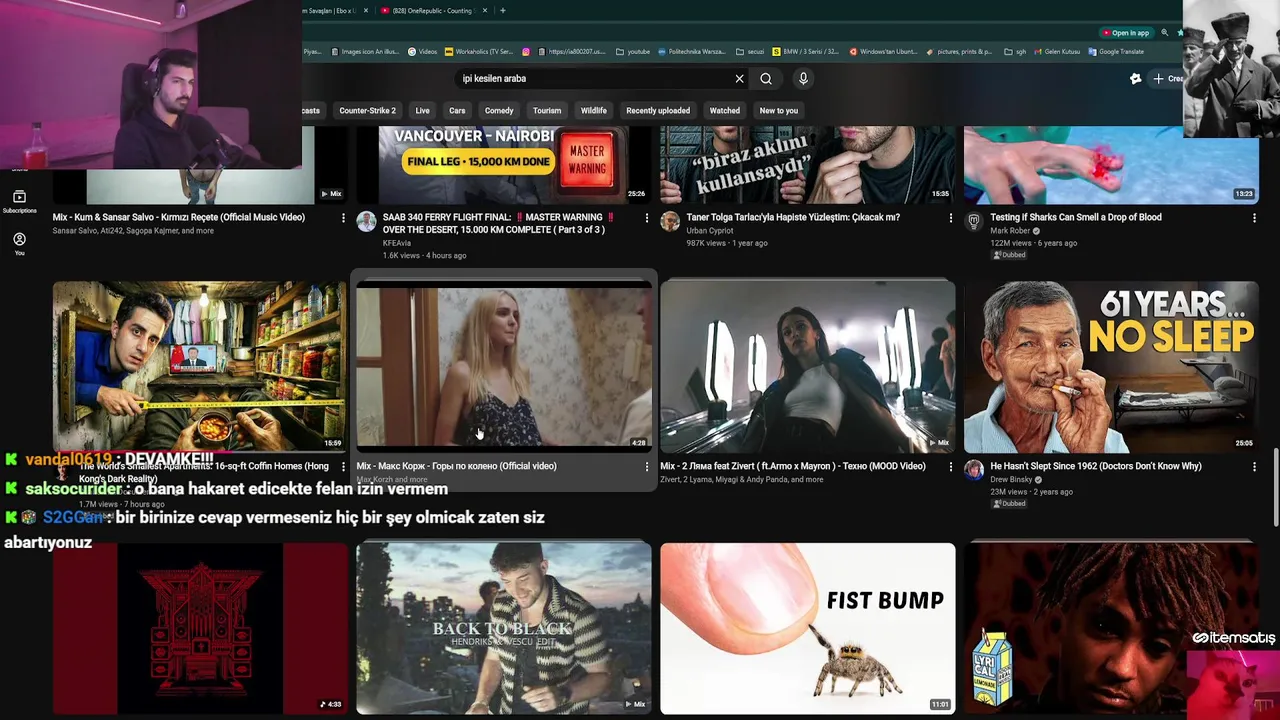Select the Tourism filter chip
Viewport: 1280px width, 720px height.
click(547, 111)
